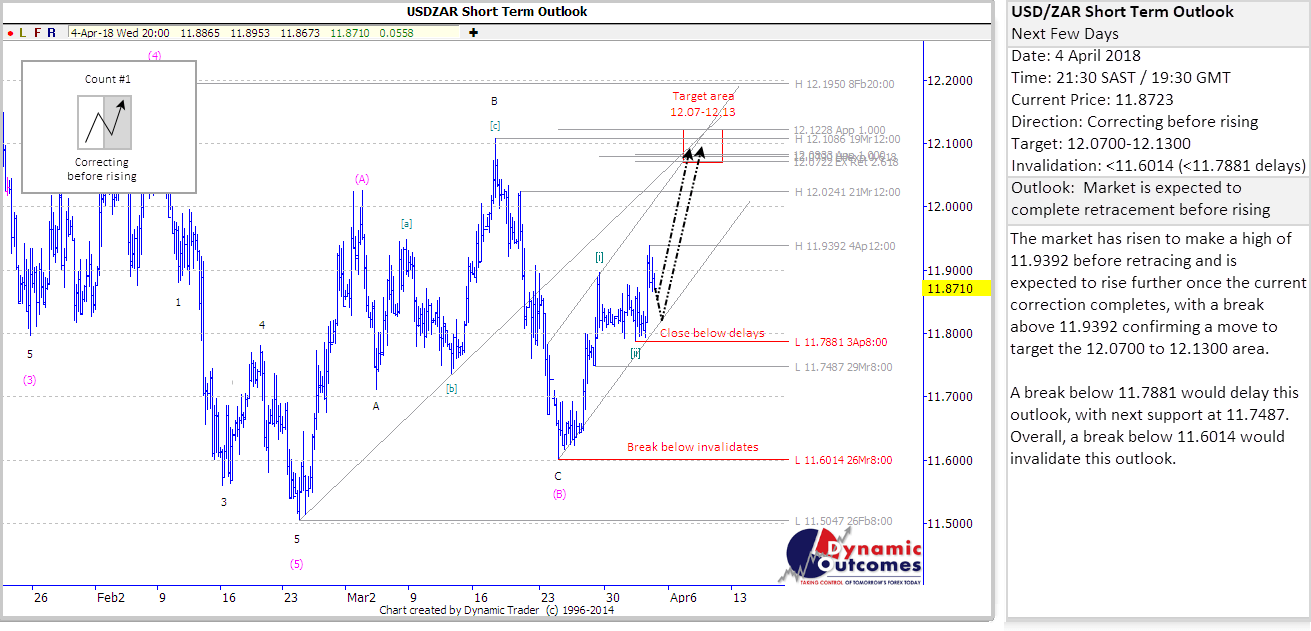Click the 'H 12.1086 19Mr12:00' level label
Viewport: 1311px width, 631px height.
[x=847, y=139]
